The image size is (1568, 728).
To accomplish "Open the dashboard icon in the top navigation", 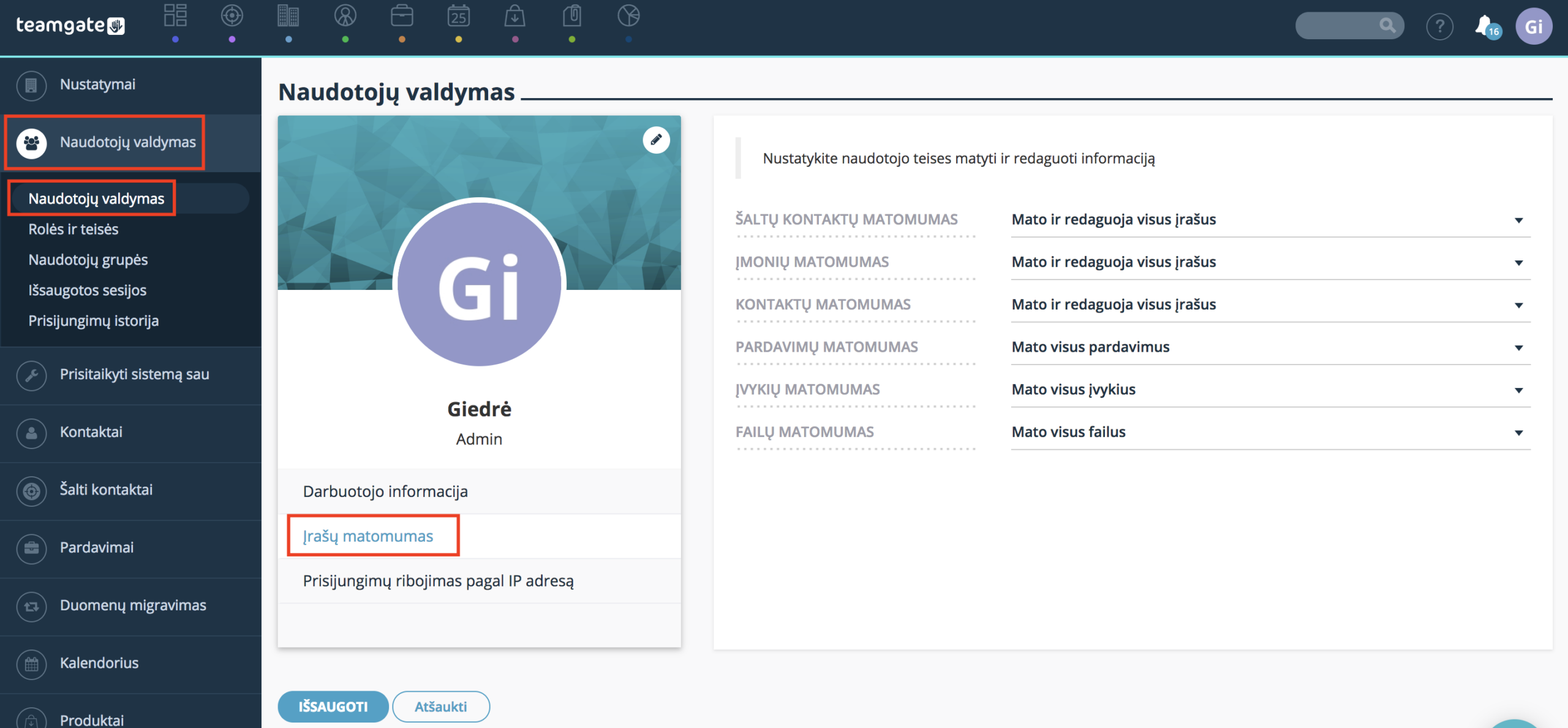I will pos(175,15).
